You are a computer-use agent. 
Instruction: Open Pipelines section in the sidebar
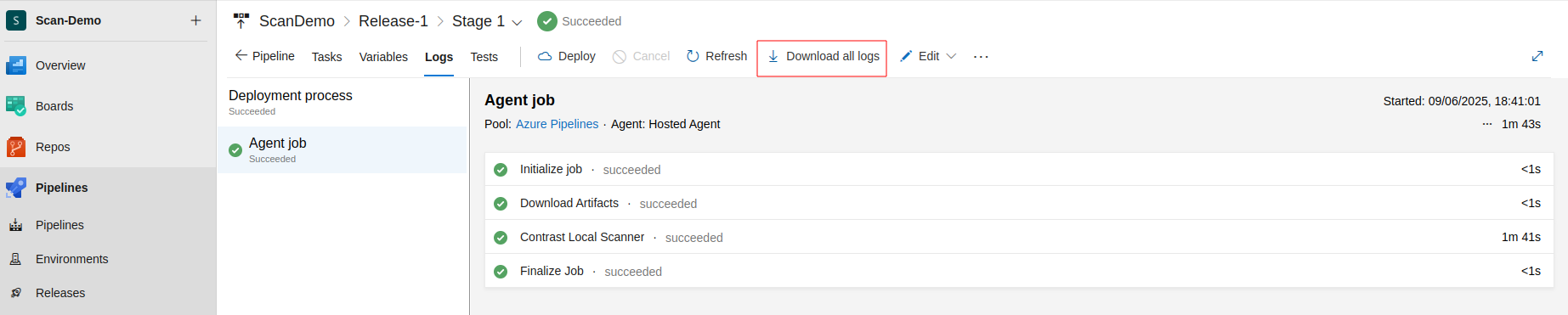[x=108, y=188]
